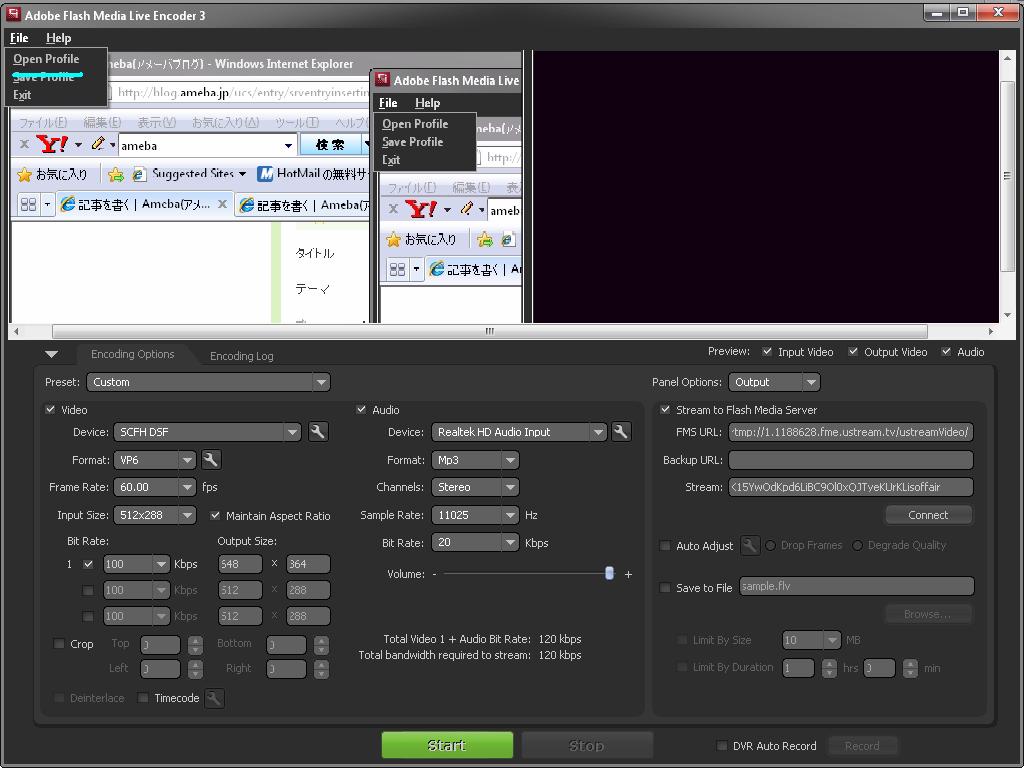Image resolution: width=1024 pixels, height=768 pixels.
Task: Click the Record button
Action: pyautogui.click(x=862, y=746)
